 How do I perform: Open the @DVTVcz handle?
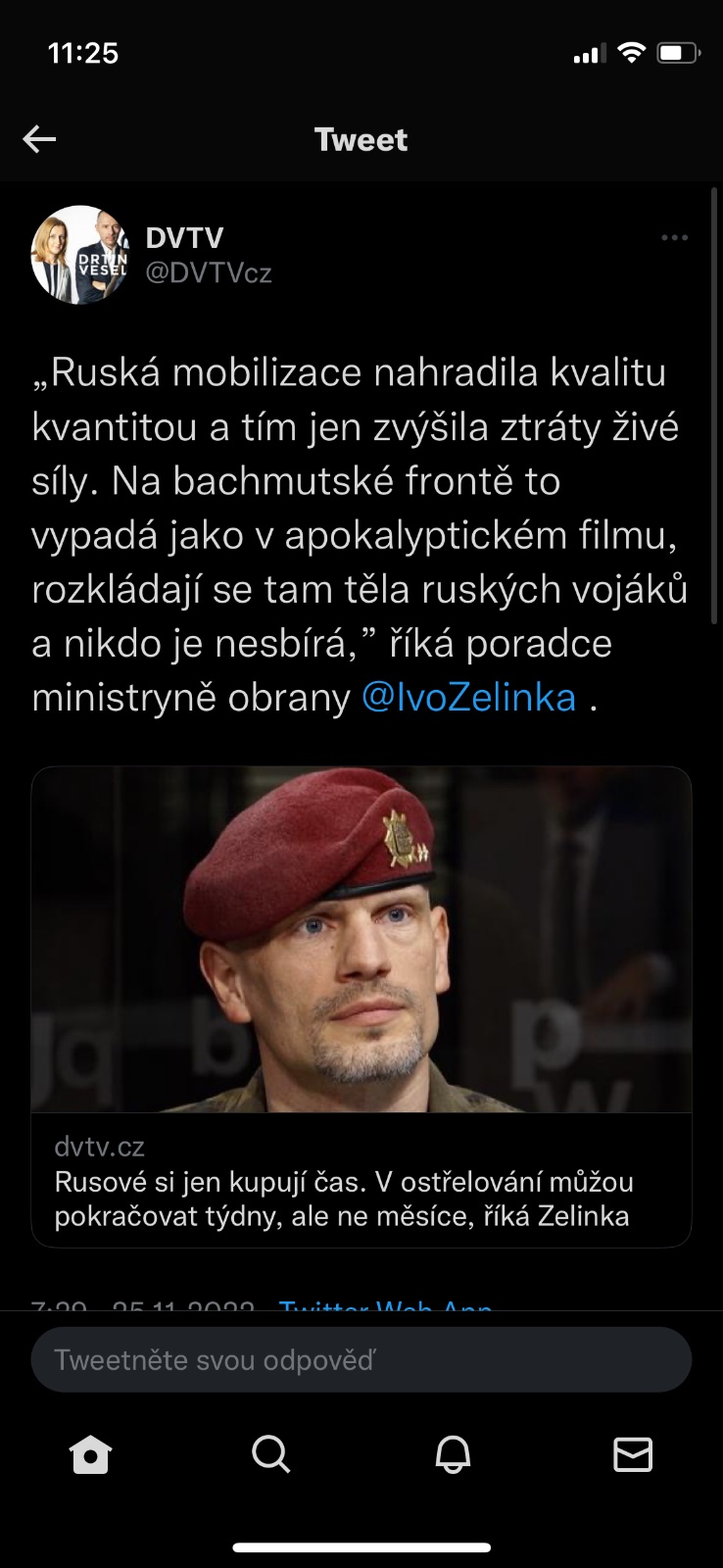click(x=209, y=272)
